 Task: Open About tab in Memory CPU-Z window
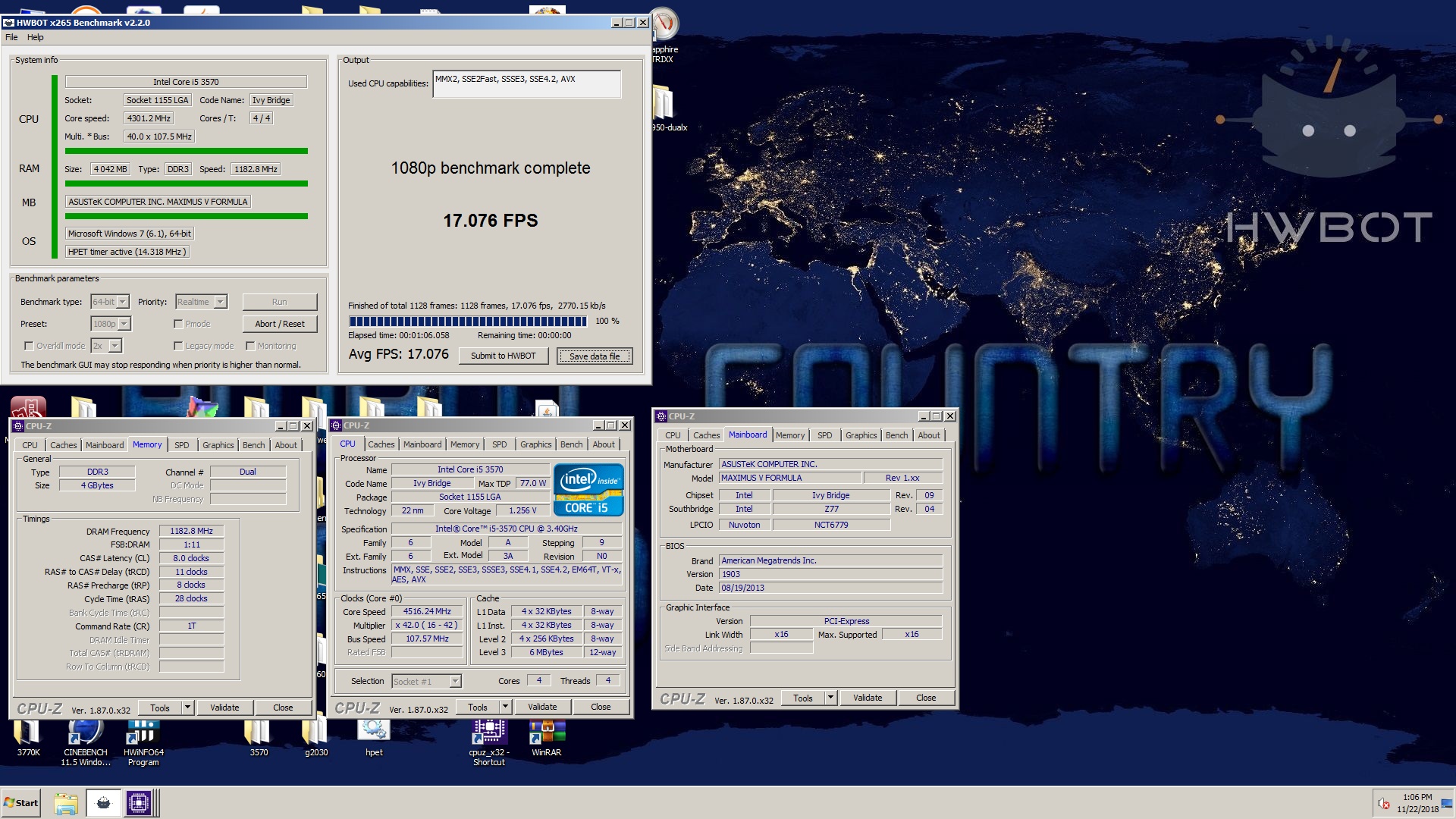[286, 445]
